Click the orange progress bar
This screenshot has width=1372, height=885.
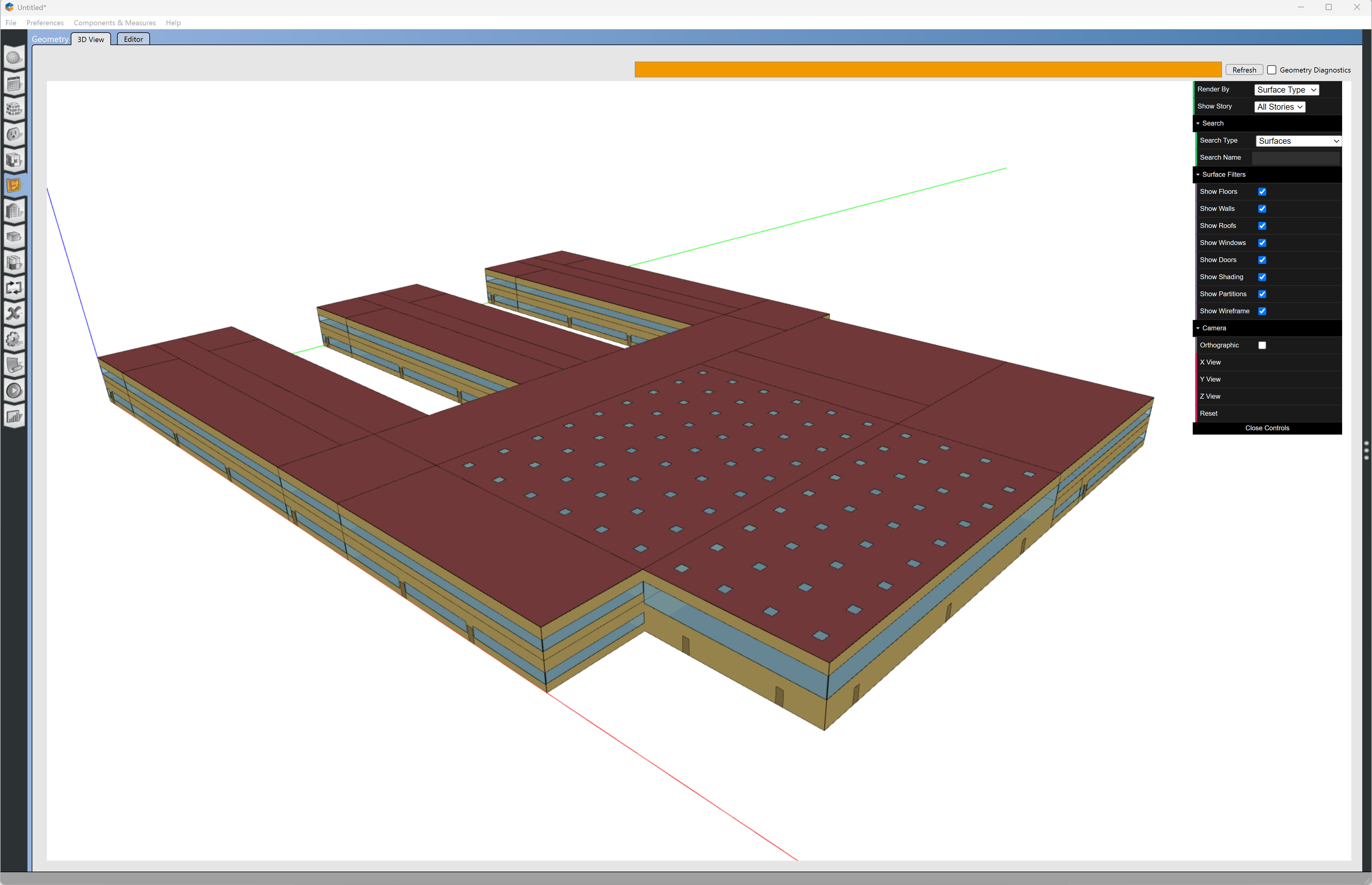(x=927, y=69)
